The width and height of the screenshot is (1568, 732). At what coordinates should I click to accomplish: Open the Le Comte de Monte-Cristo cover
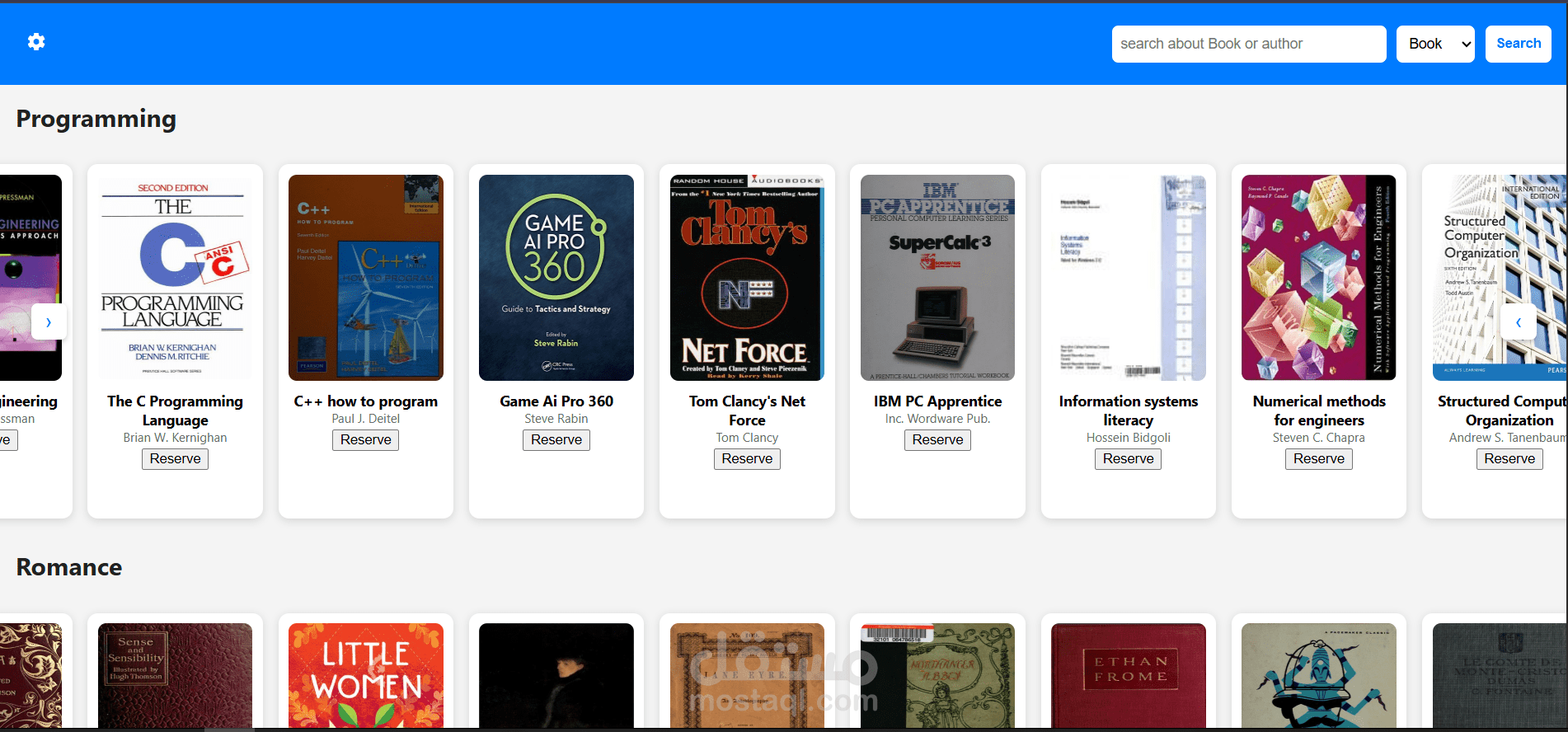coord(1500,676)
